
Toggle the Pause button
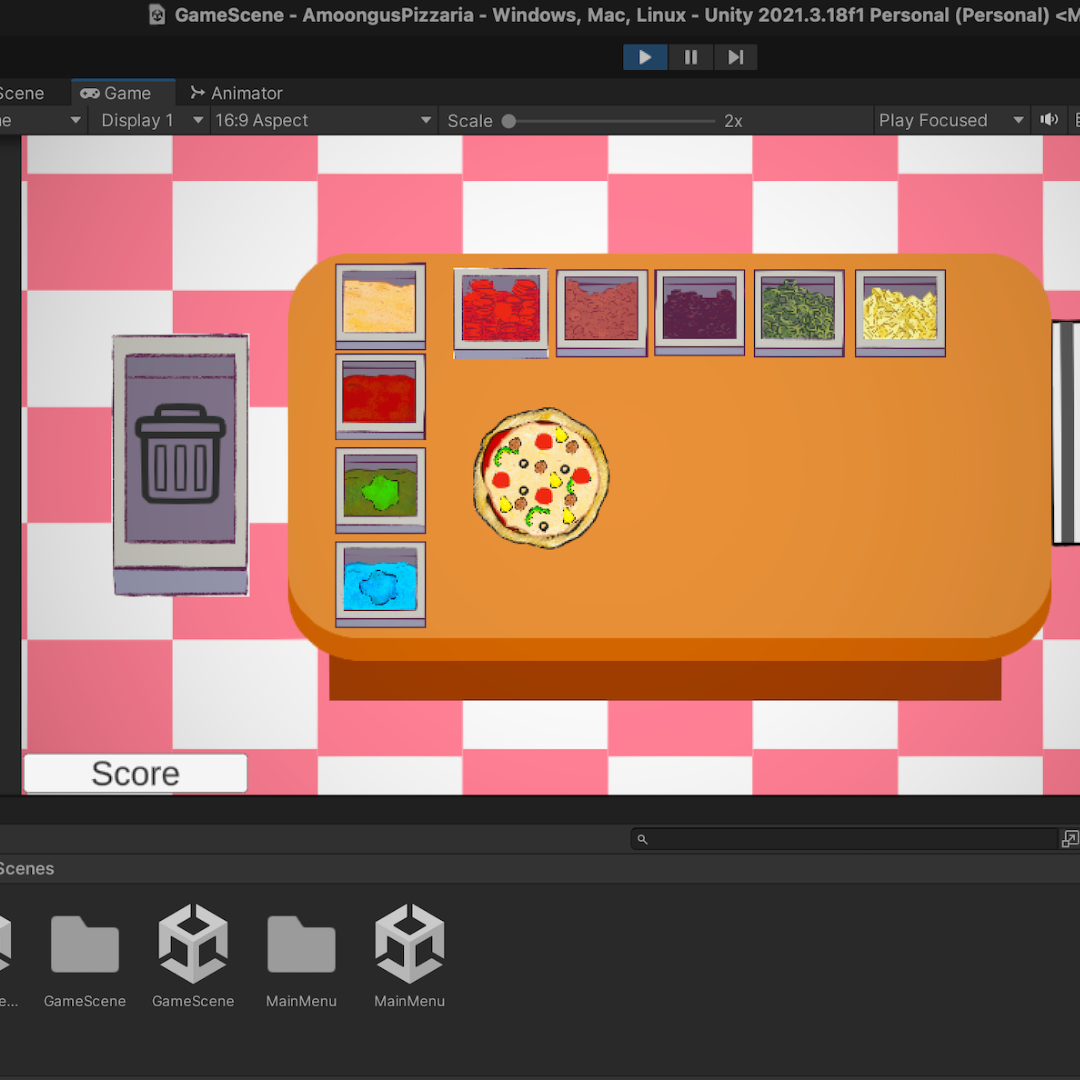click(690, 57)
